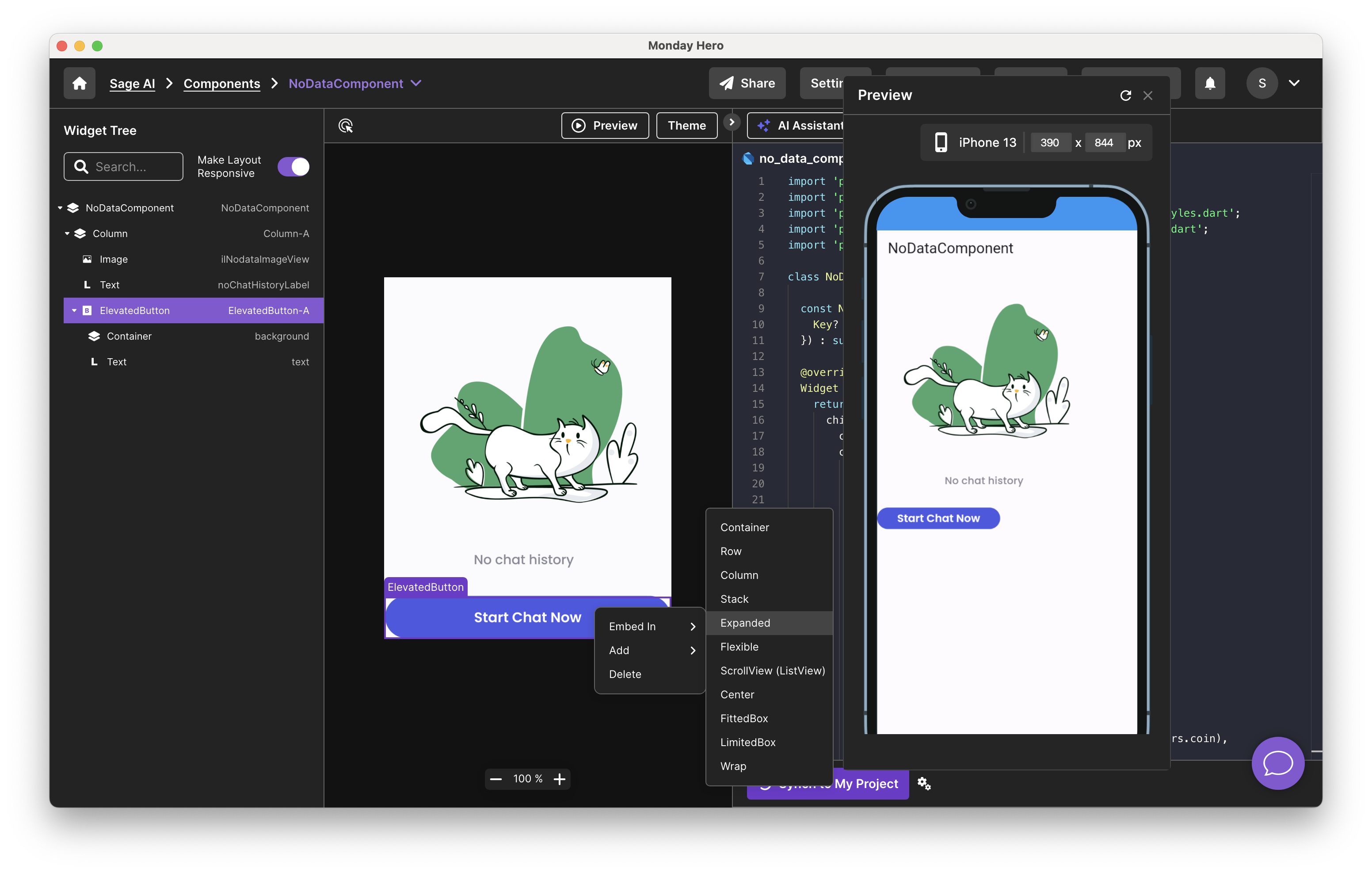The width and height of the screenshot is (1372, 873).
Task: Click the gears settings icon near sync button
Action: point(924,784)
